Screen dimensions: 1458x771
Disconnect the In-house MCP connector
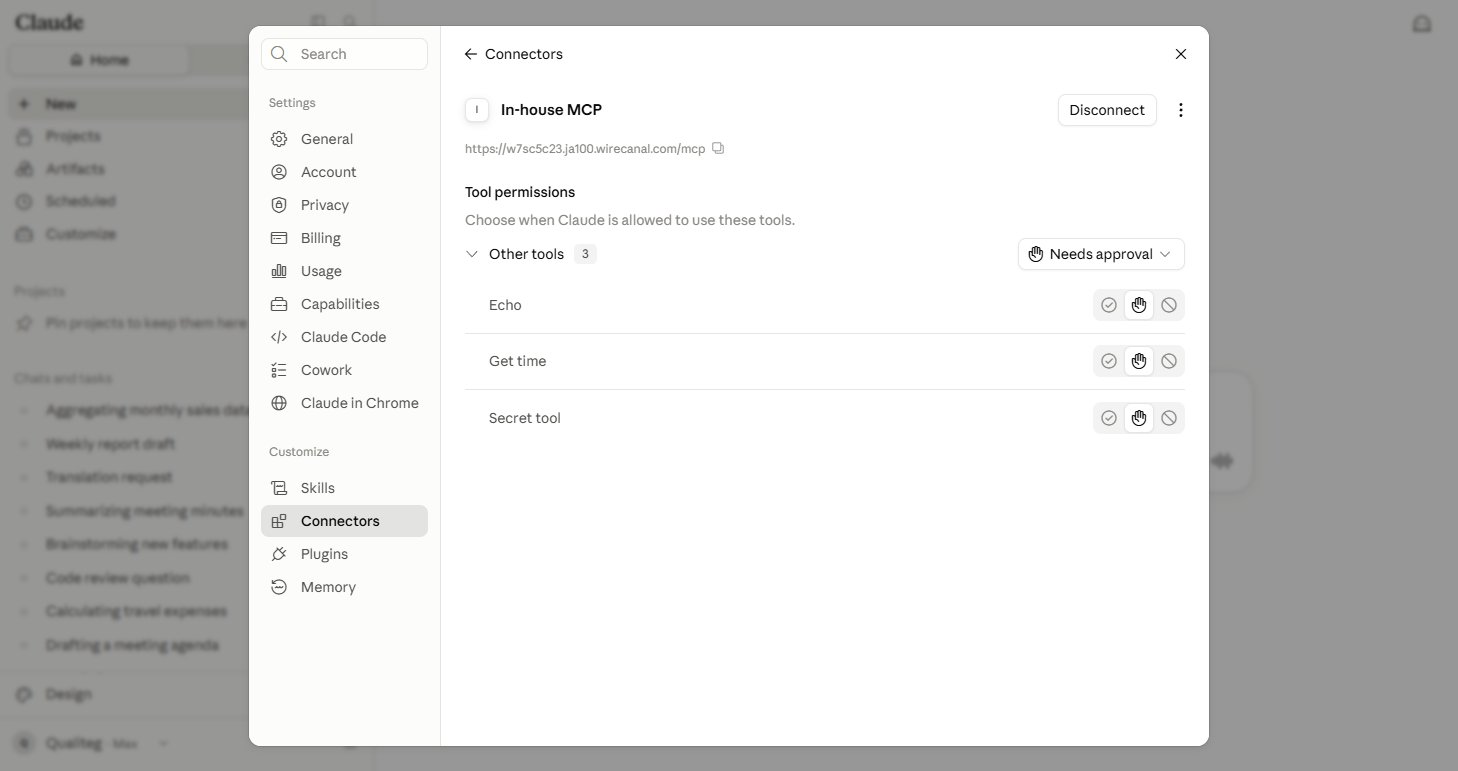(x=1107, y=110)
